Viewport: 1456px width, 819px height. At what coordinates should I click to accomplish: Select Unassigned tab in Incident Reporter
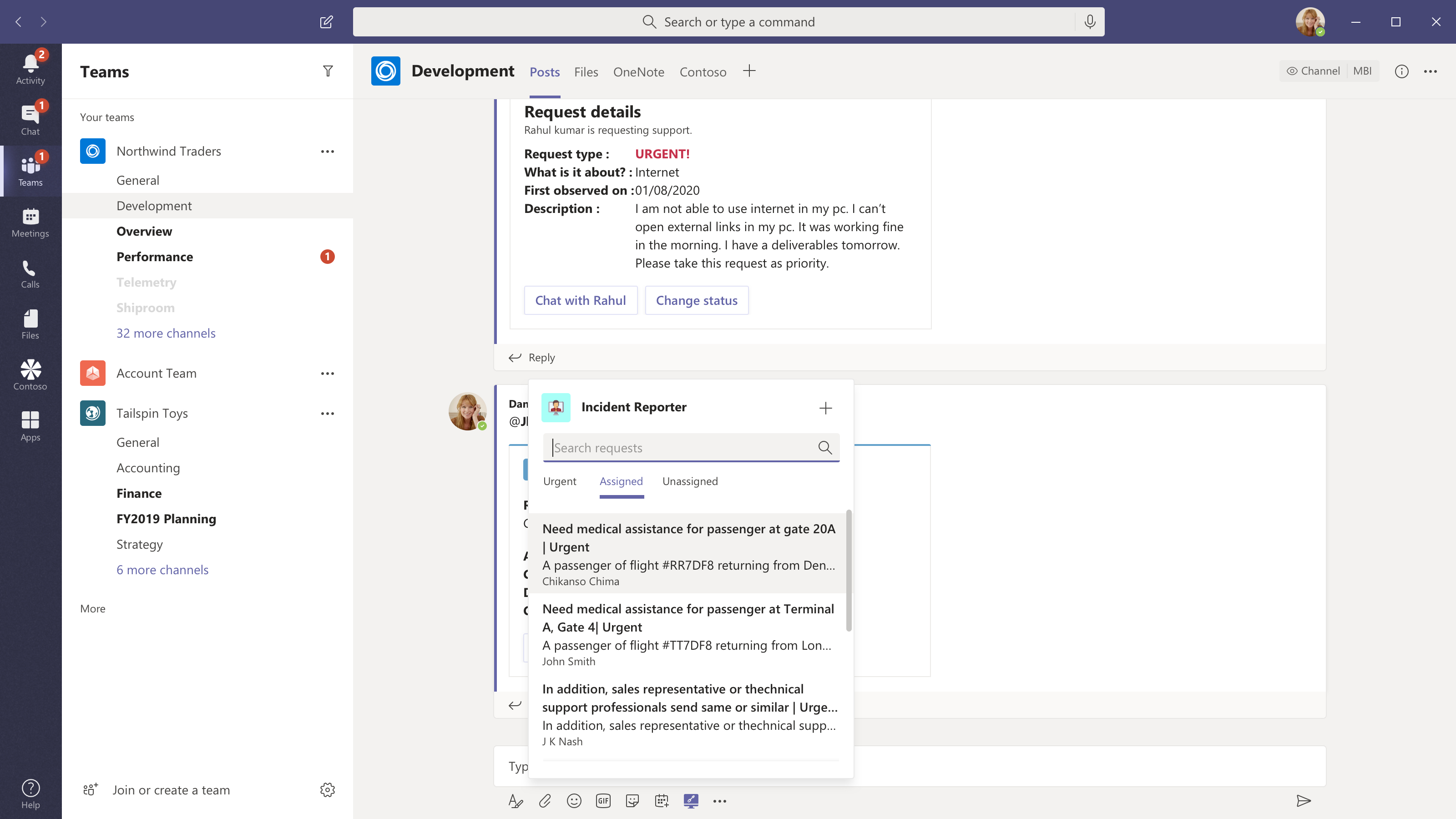tap(690, 481)
